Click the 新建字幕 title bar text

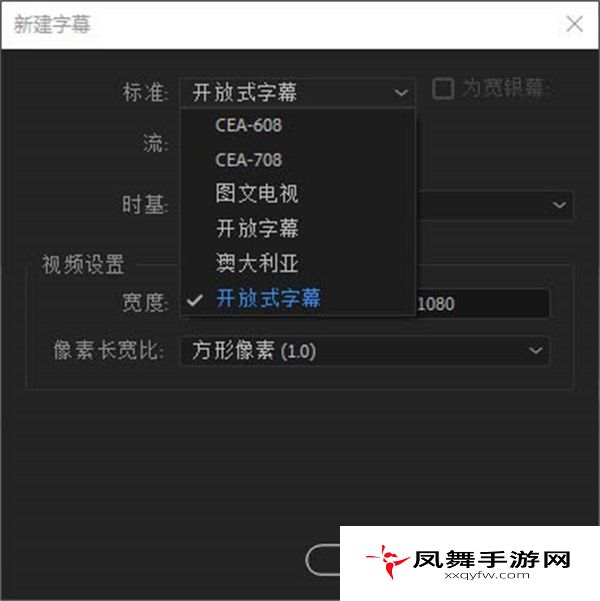tap(52, 25)
